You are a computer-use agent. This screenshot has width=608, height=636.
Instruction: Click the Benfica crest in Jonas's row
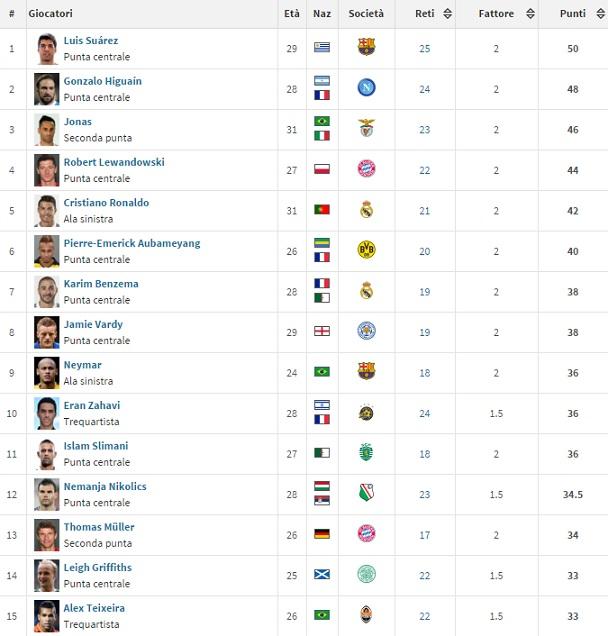(366, 129)
